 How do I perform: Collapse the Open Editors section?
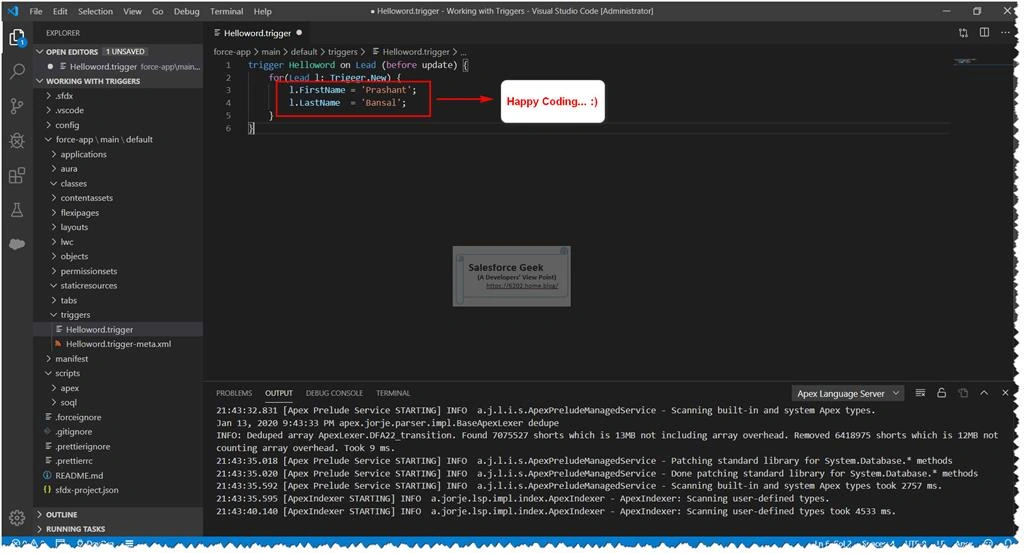click(118, 52)
